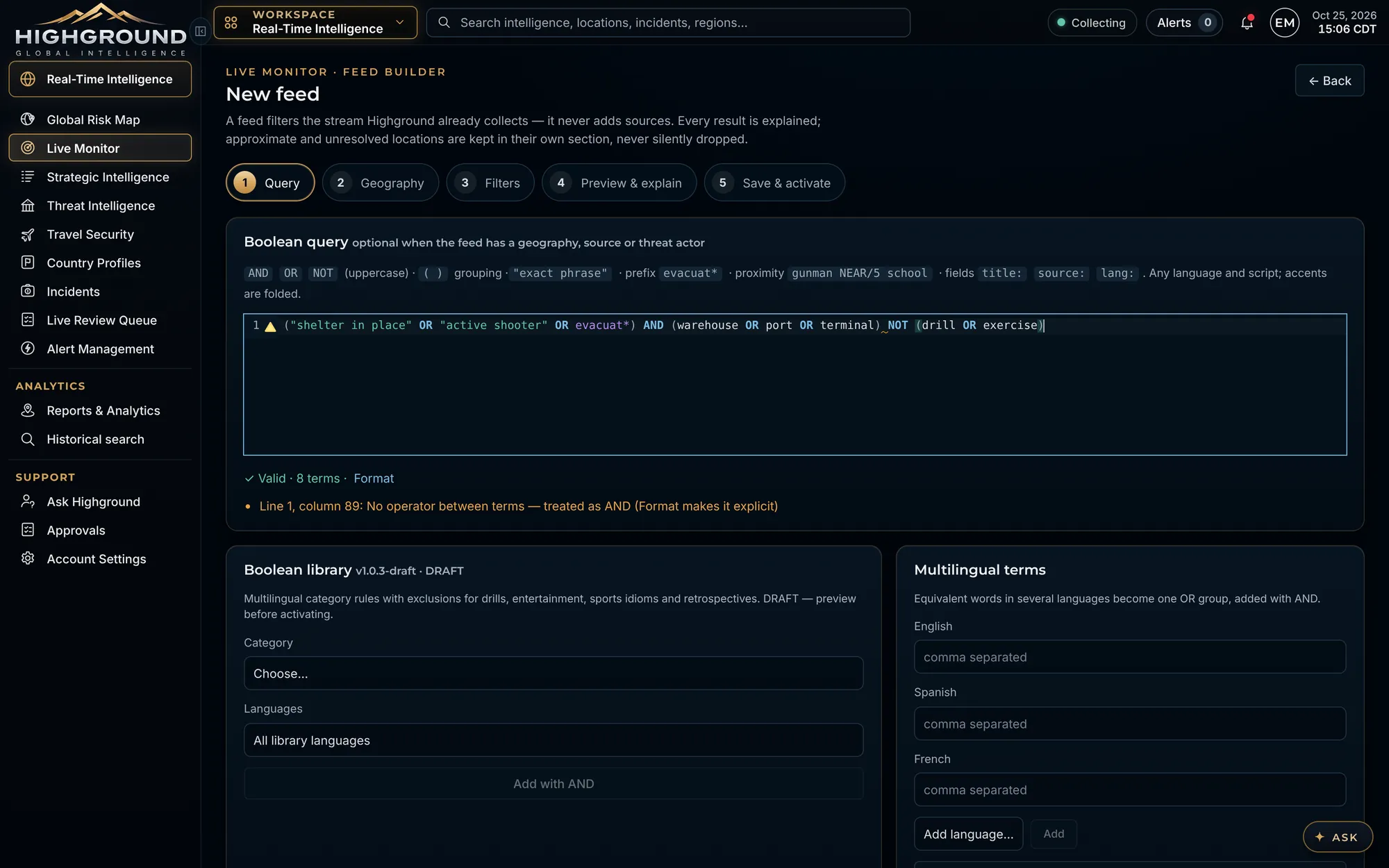Click the line 1 column 89 warning message
This screenshot has width=1389, height=868.
pyautogui.click(x=518, y=506)
